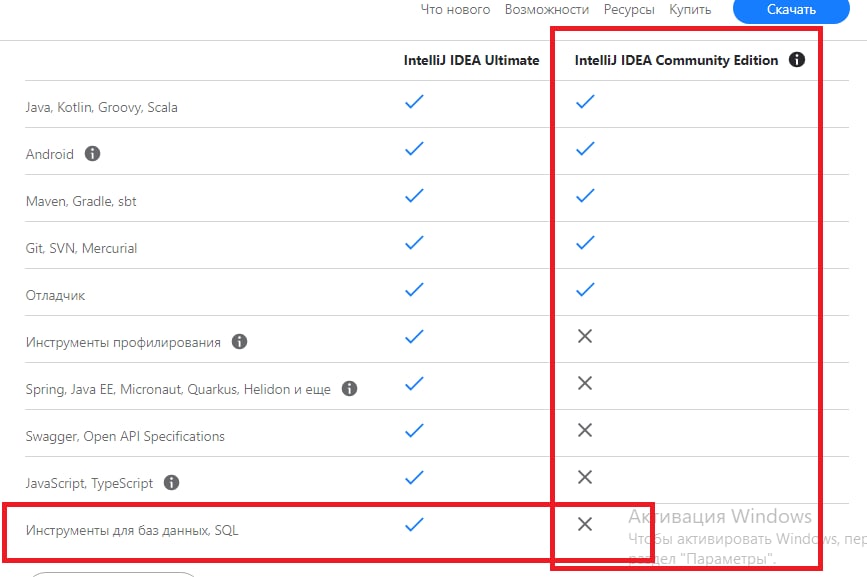Screen dimensions: 867x577
Task: Open the Возможности menu item
Action: 547,9
